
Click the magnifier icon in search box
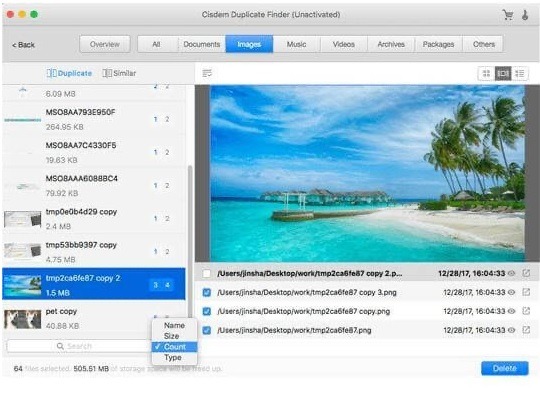[x=60, y=346]
